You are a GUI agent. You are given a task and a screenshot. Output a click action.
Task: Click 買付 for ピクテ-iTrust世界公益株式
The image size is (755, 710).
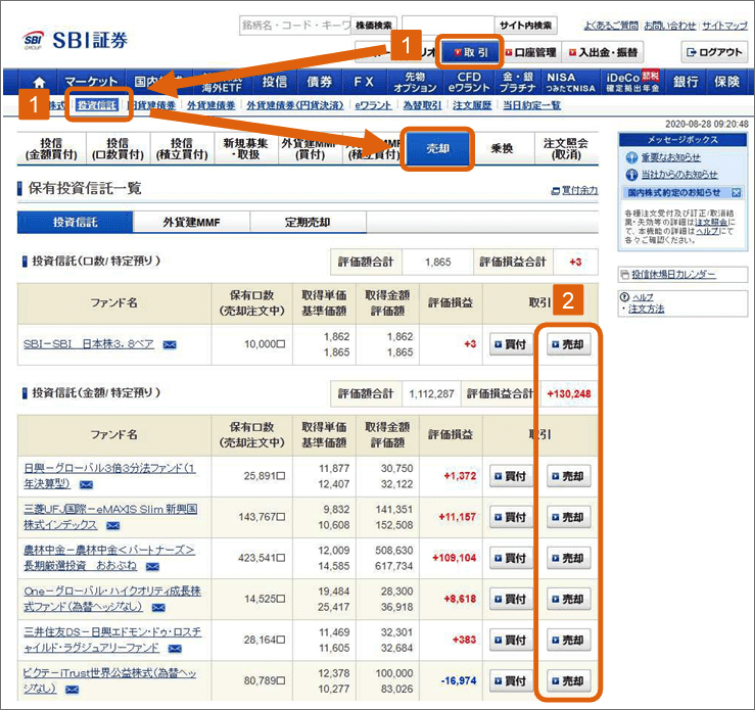[510, 681]
